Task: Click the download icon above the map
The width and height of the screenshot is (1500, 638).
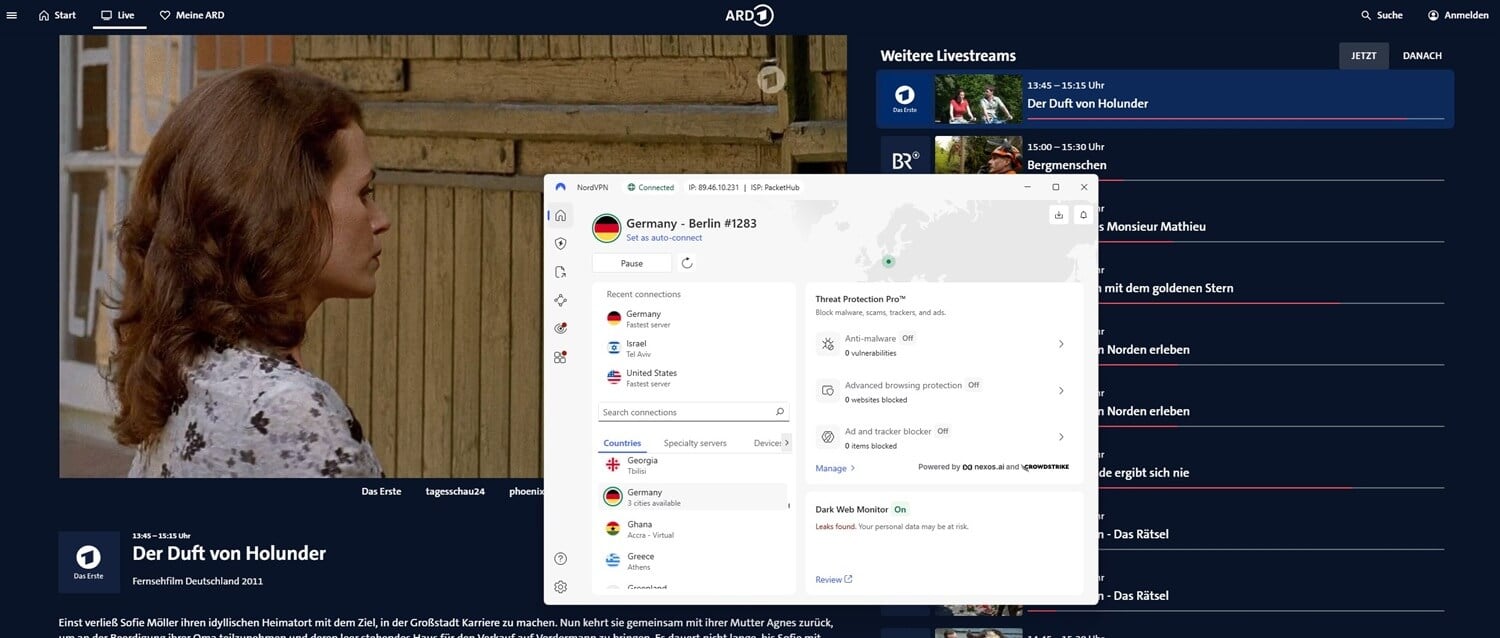Action: [x=1058, y=214]
